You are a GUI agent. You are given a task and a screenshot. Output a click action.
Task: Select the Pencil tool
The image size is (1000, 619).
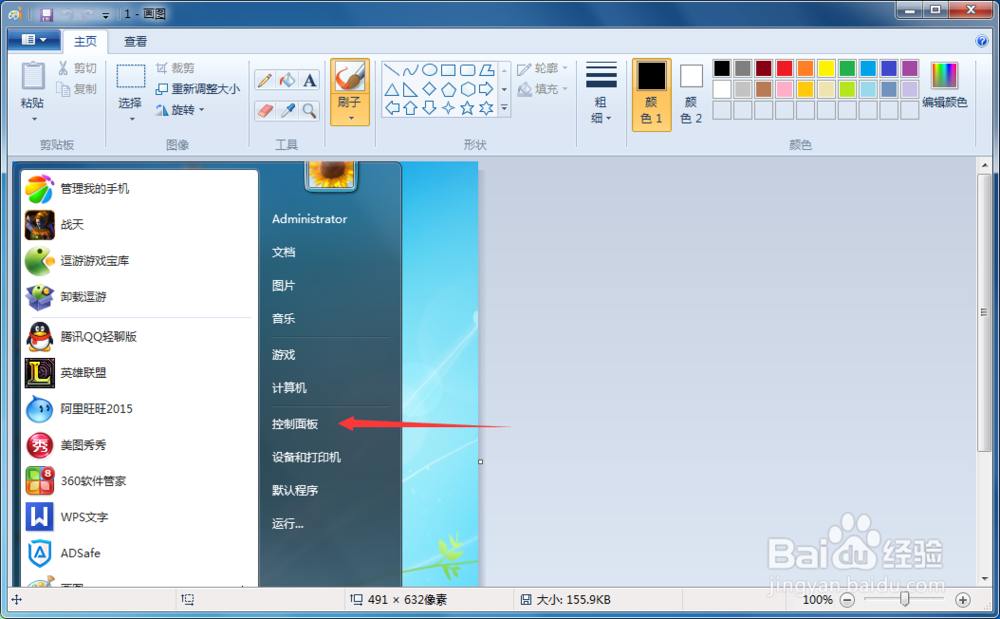(x=265, y=80)
